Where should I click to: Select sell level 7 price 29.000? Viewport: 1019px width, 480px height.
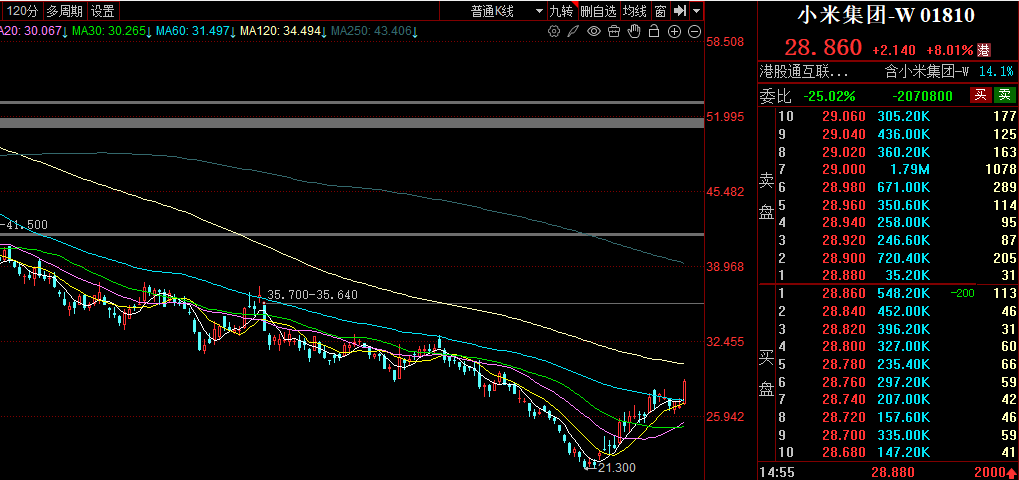pyautogui.click(x=842, y=169)
